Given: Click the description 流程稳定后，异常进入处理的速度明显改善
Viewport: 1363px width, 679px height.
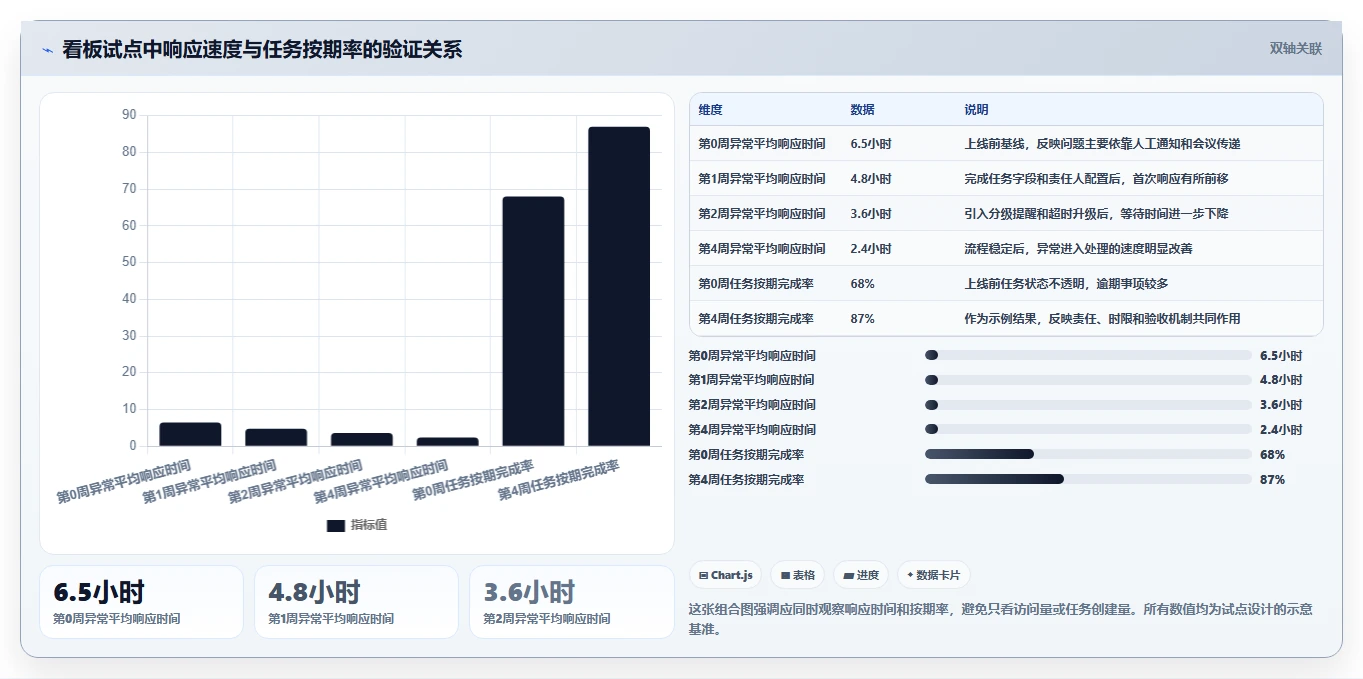Looking at the screenshot, I should 1078,249.
